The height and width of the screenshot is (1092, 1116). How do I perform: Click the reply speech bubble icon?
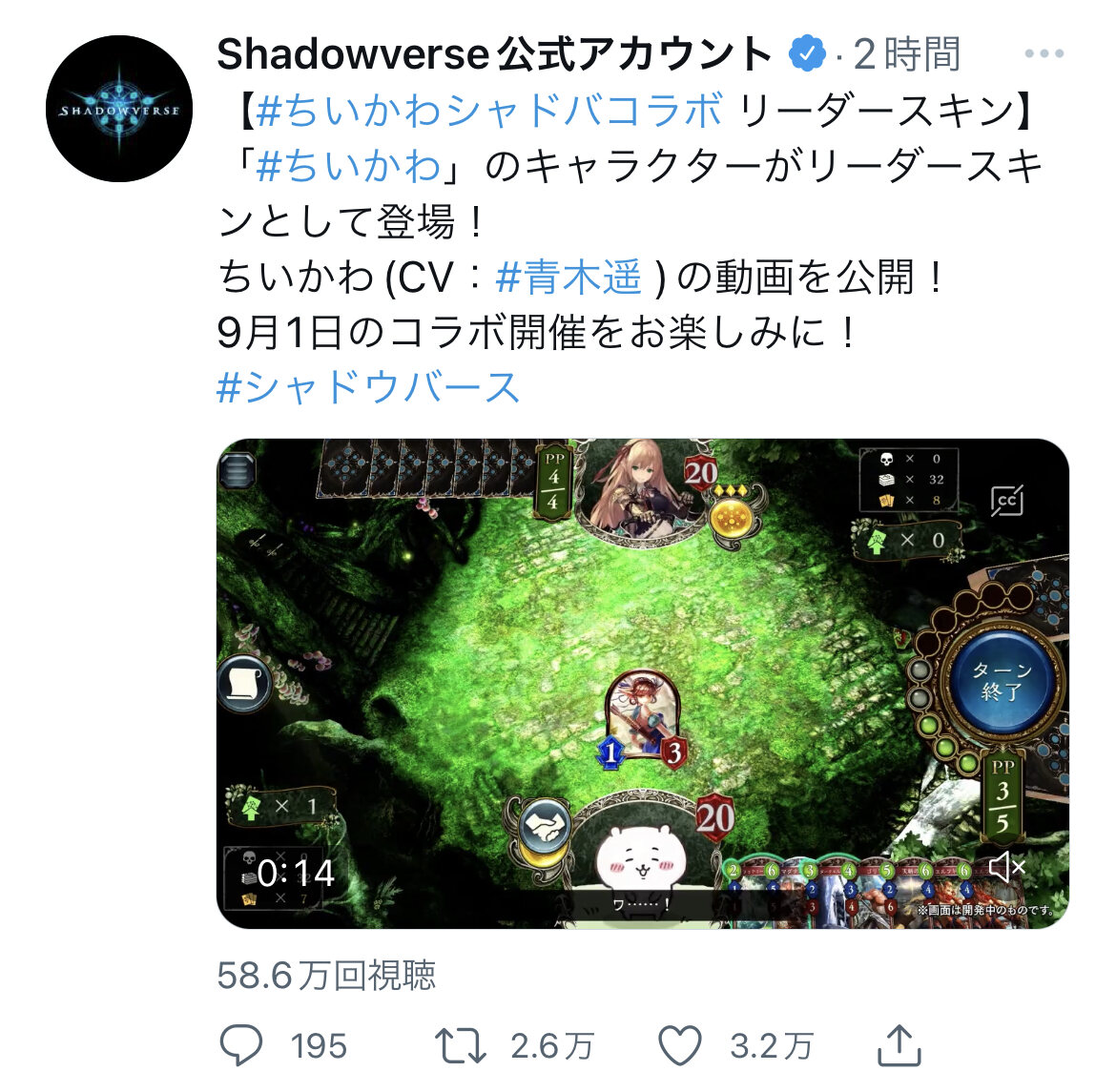(x=241, y=1045)
